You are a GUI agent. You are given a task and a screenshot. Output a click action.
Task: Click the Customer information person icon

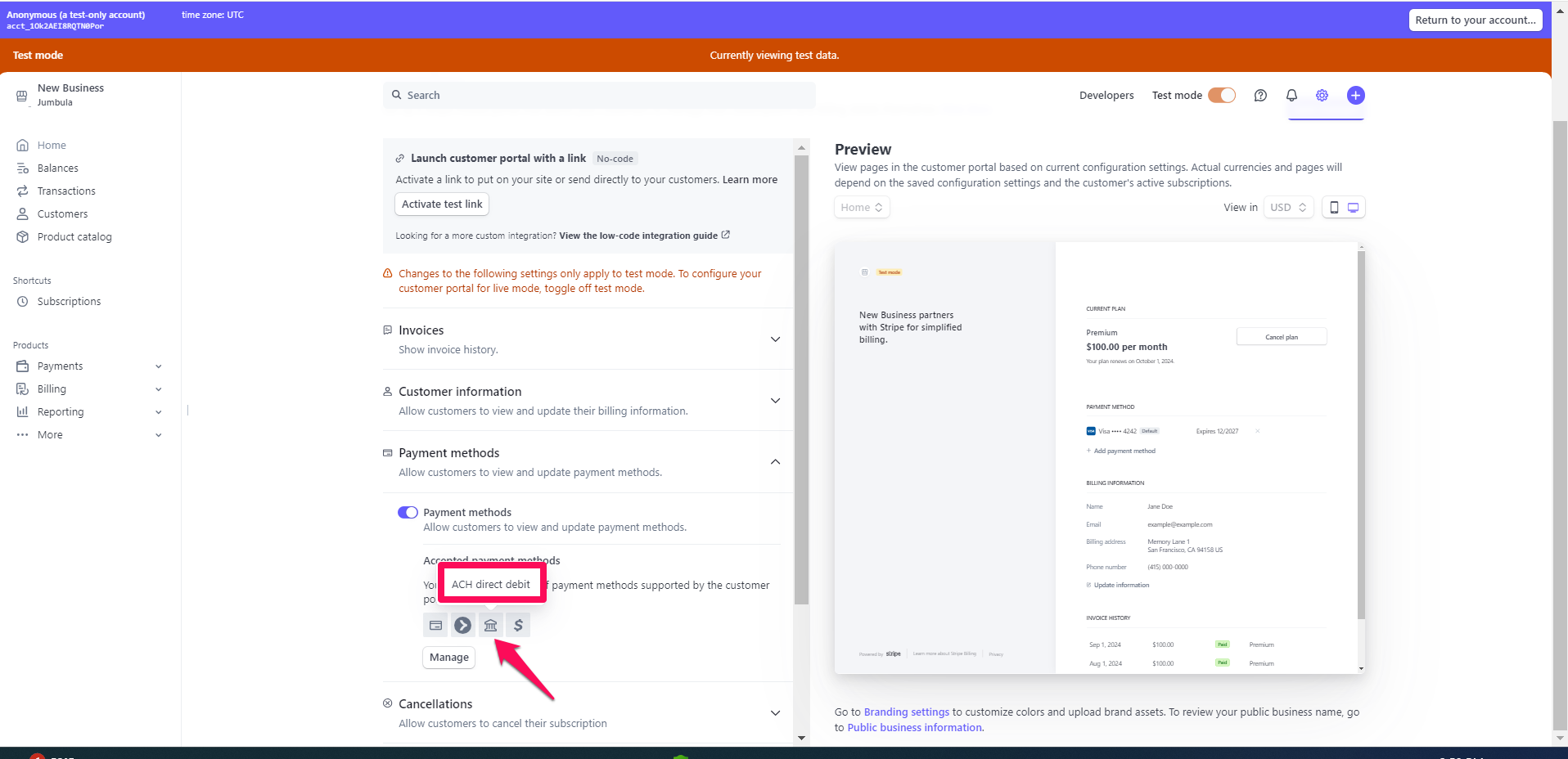[388, 391]
